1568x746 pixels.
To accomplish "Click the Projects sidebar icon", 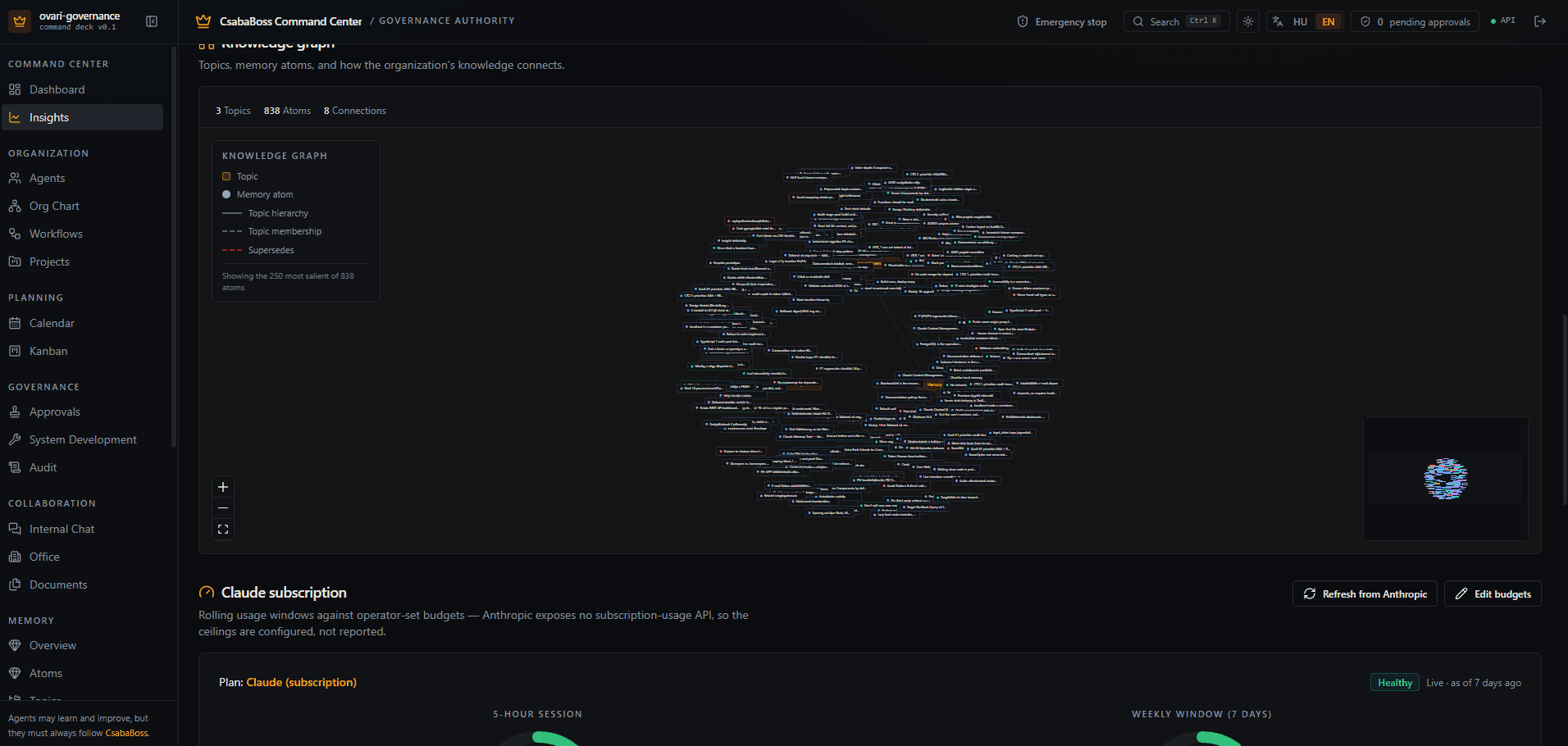I will pyautogui.click(x=15, y=262).
